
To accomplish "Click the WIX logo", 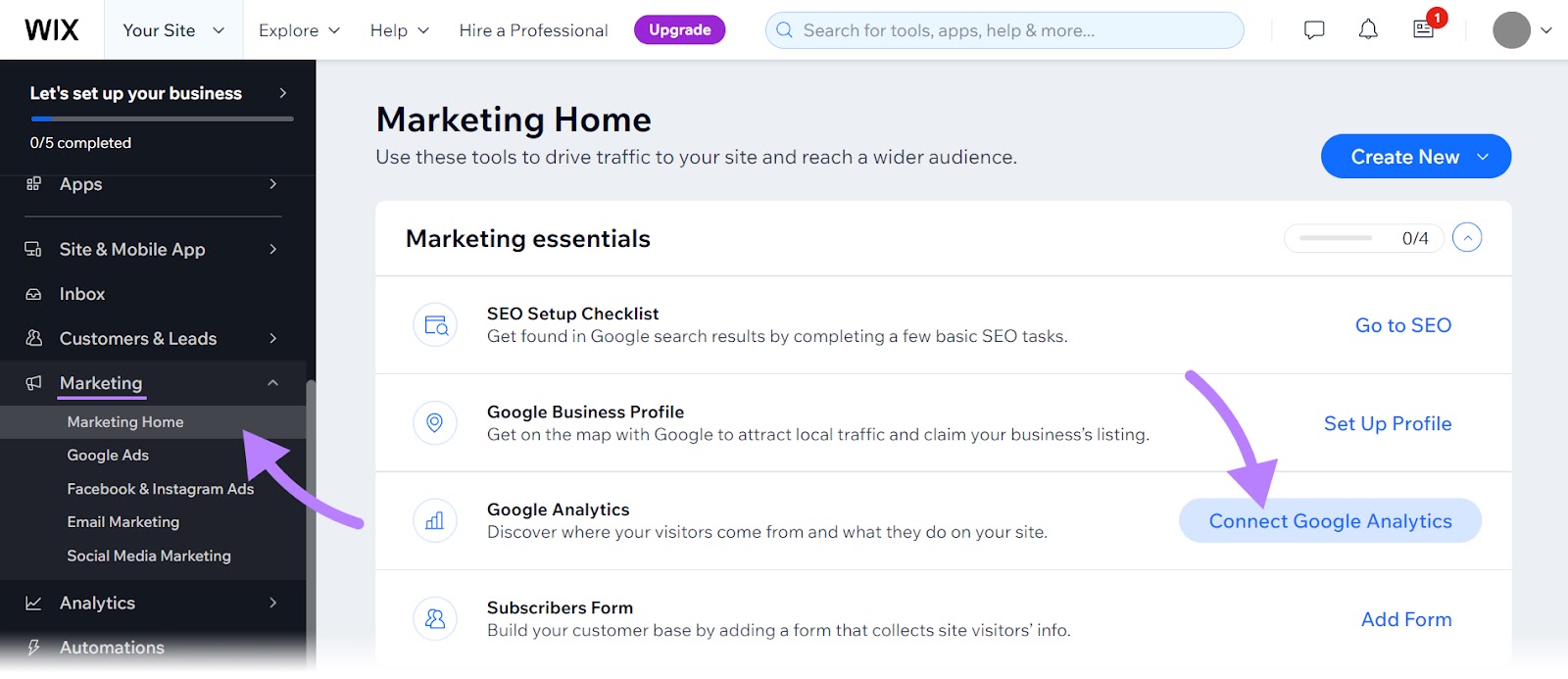I will pos(50,28).
